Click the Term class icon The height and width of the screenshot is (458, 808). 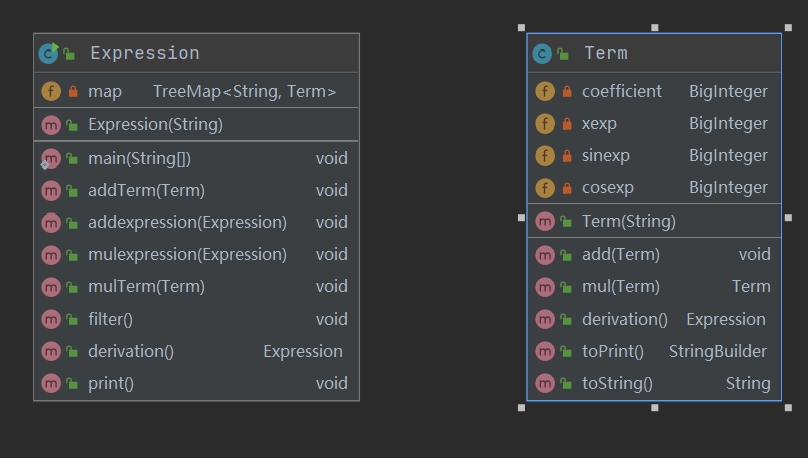click(x=542, y=53)
